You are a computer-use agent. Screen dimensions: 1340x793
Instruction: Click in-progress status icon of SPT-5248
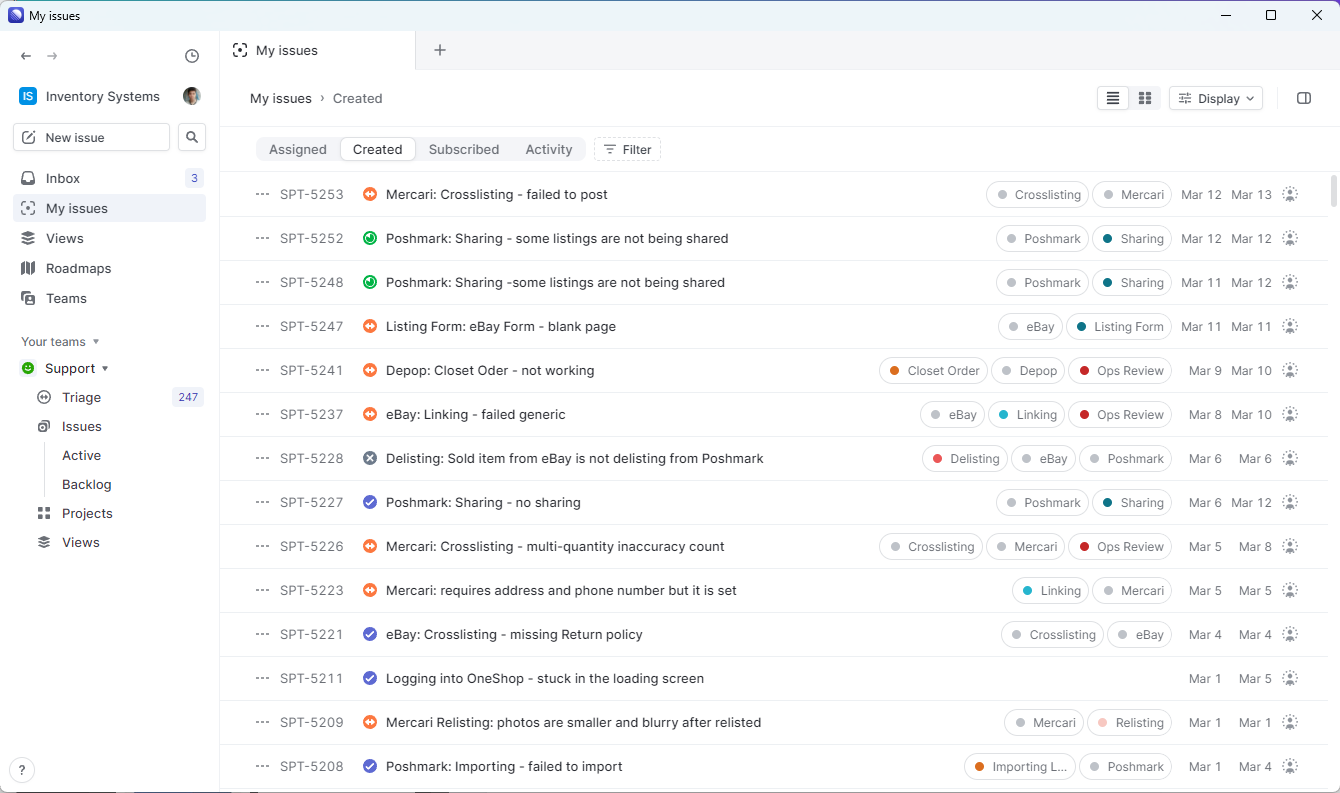370,283
